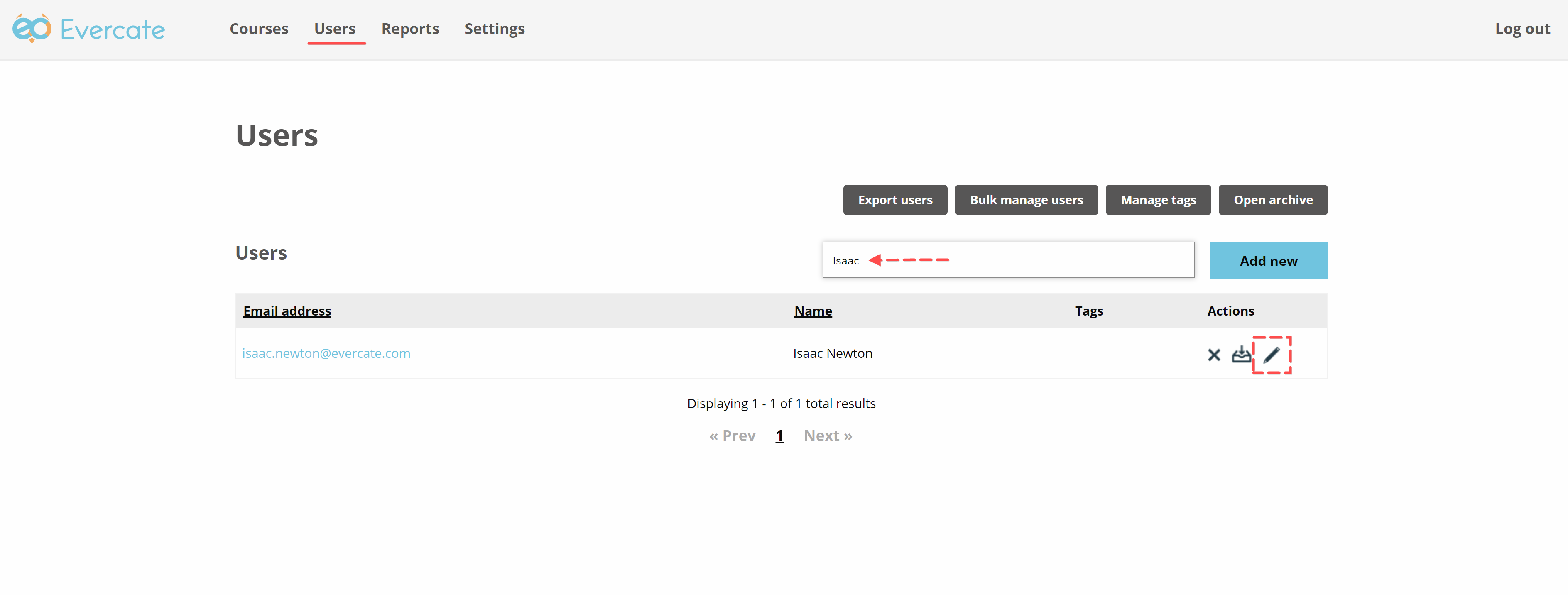The width and height of the screenshot is (1568, 595).
Task: Delete user Isaac Newton with X icon
Action: [1214, 355]
